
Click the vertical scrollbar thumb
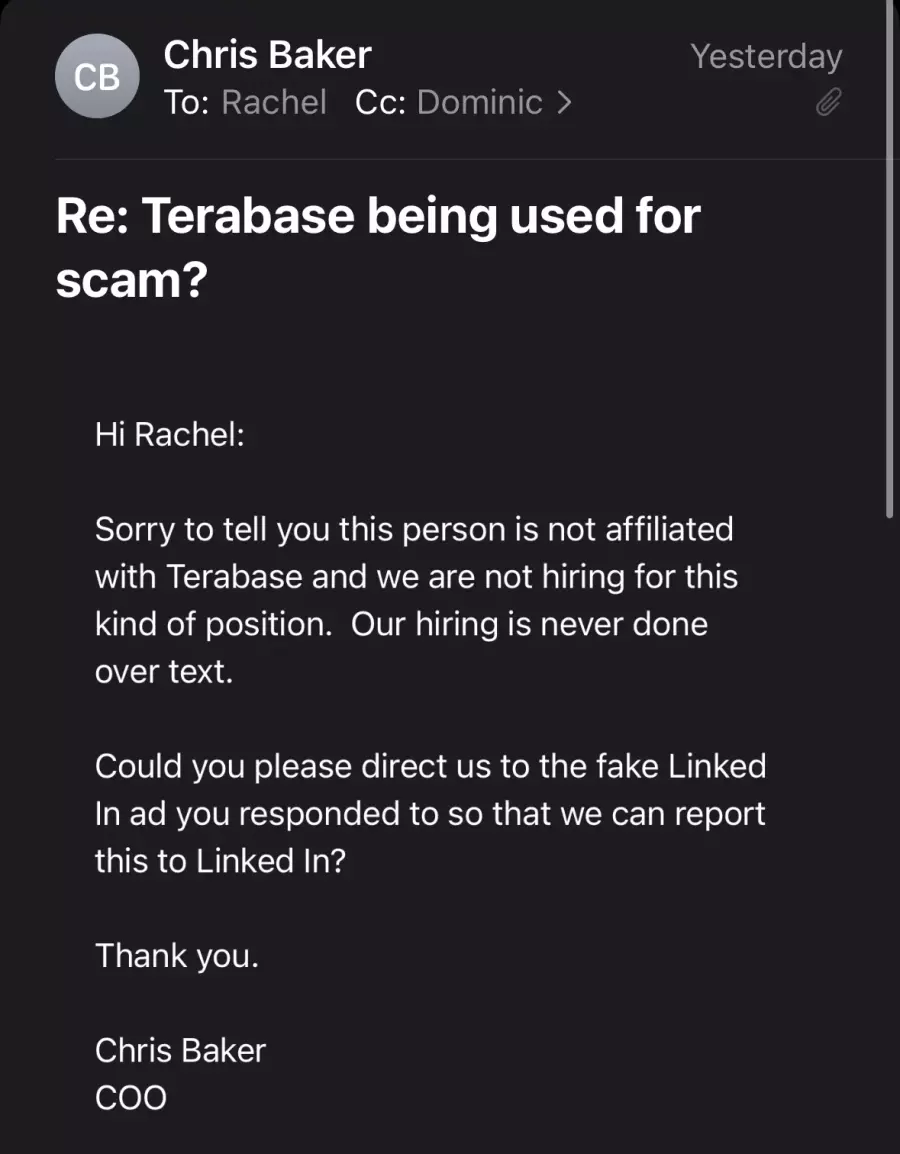(x=889, y=258)
